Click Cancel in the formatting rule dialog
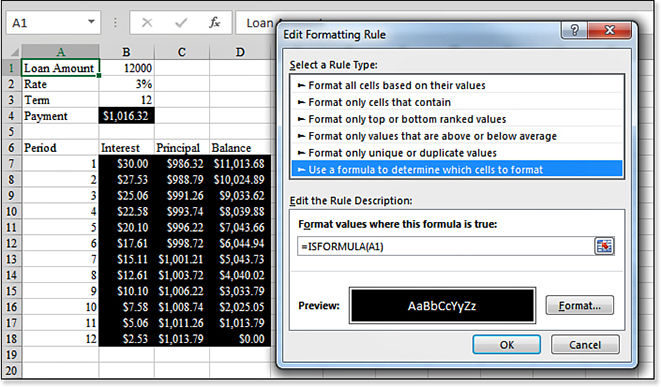 pyautogui.click(x=585, y=345)
